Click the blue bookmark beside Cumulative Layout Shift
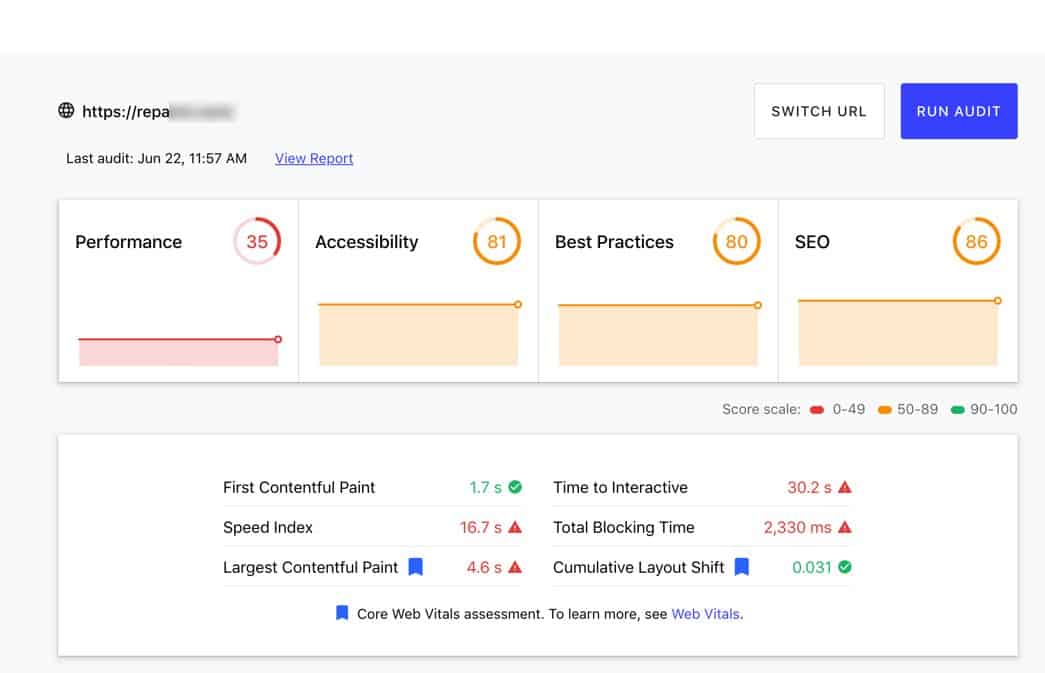 pos(742,567)
